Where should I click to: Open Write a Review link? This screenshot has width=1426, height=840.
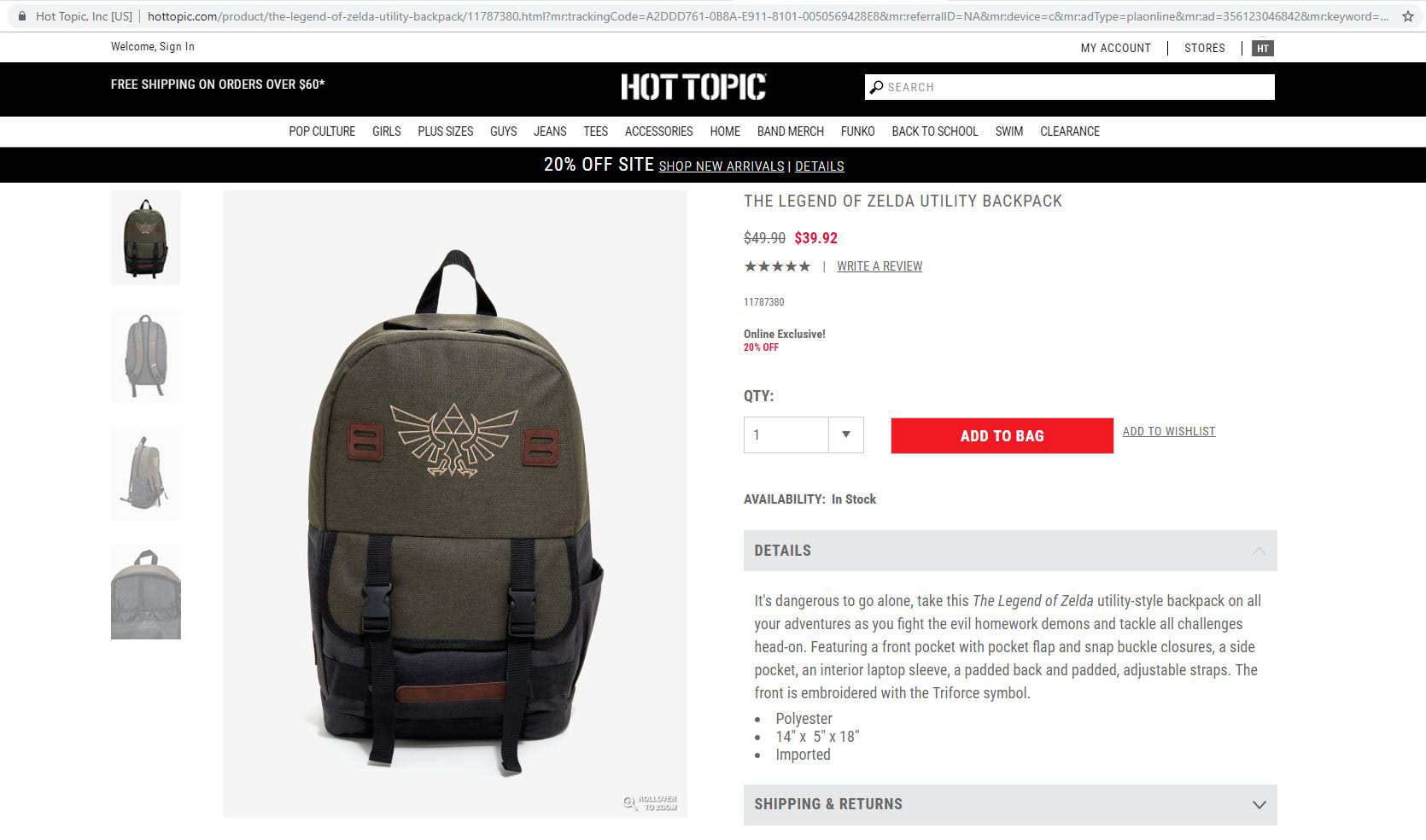pyautogui.click(x=880, y=266)
